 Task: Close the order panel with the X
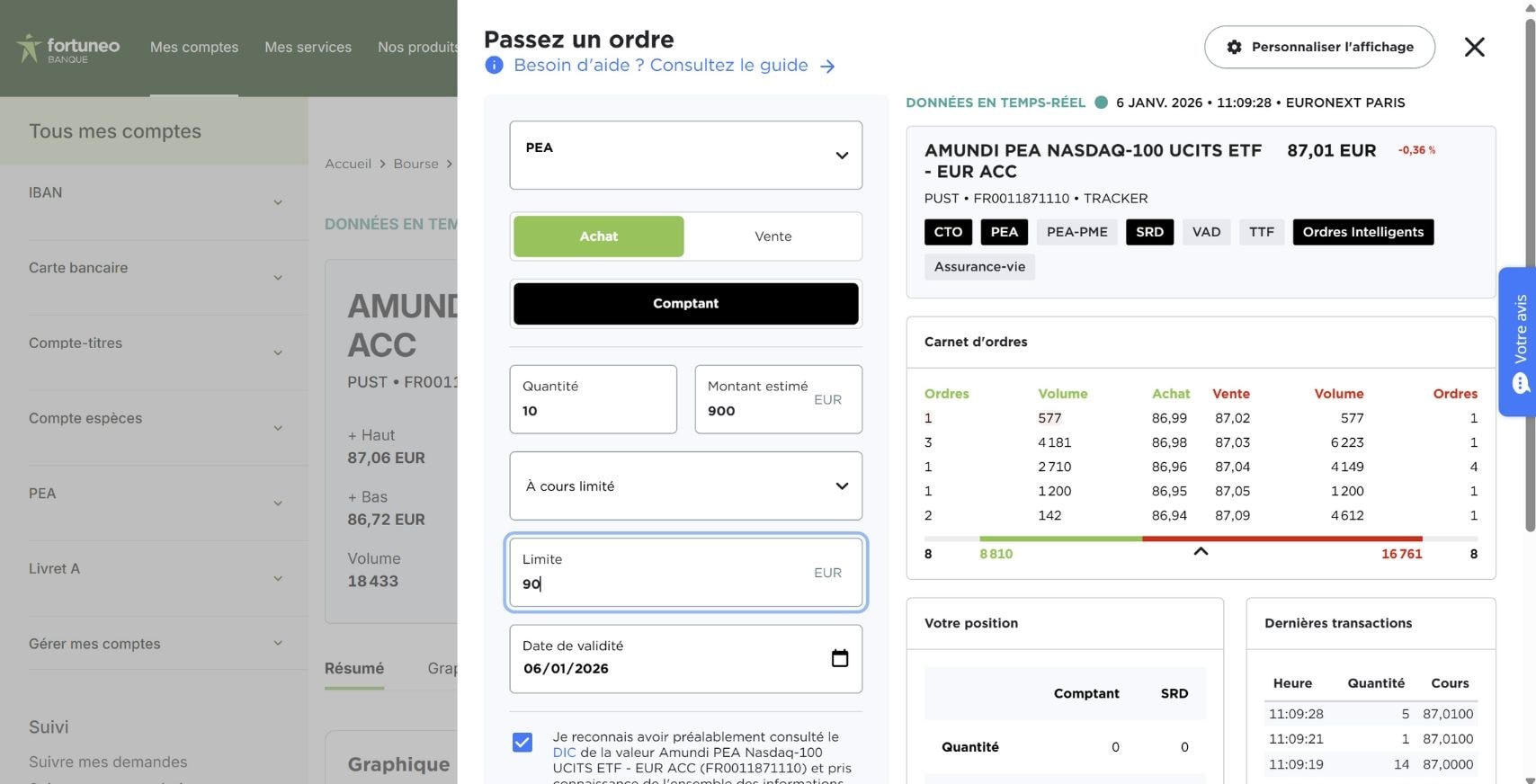(x=1474, y=47)
